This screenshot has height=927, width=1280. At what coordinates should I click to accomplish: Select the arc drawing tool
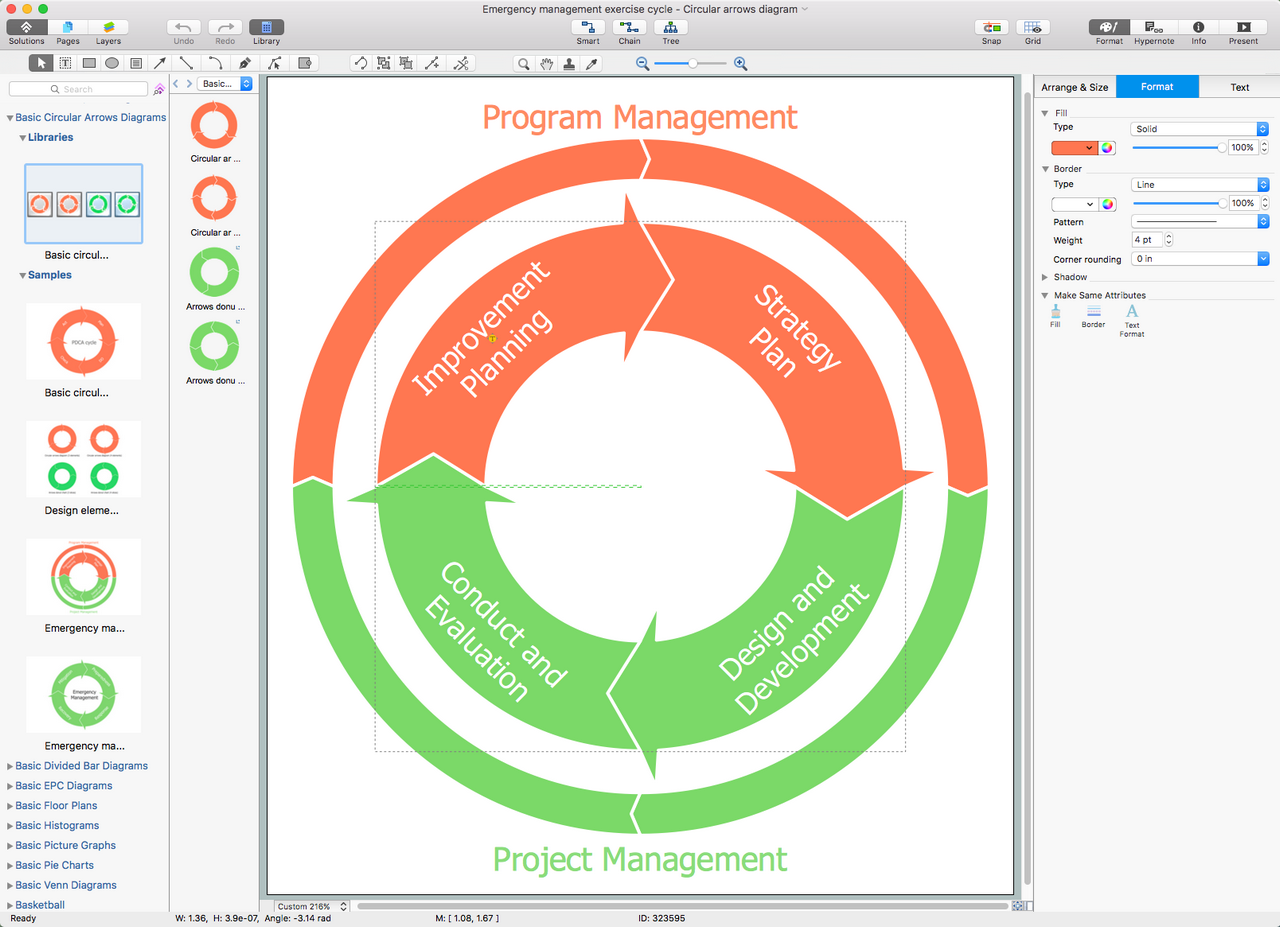click(215, 63)
